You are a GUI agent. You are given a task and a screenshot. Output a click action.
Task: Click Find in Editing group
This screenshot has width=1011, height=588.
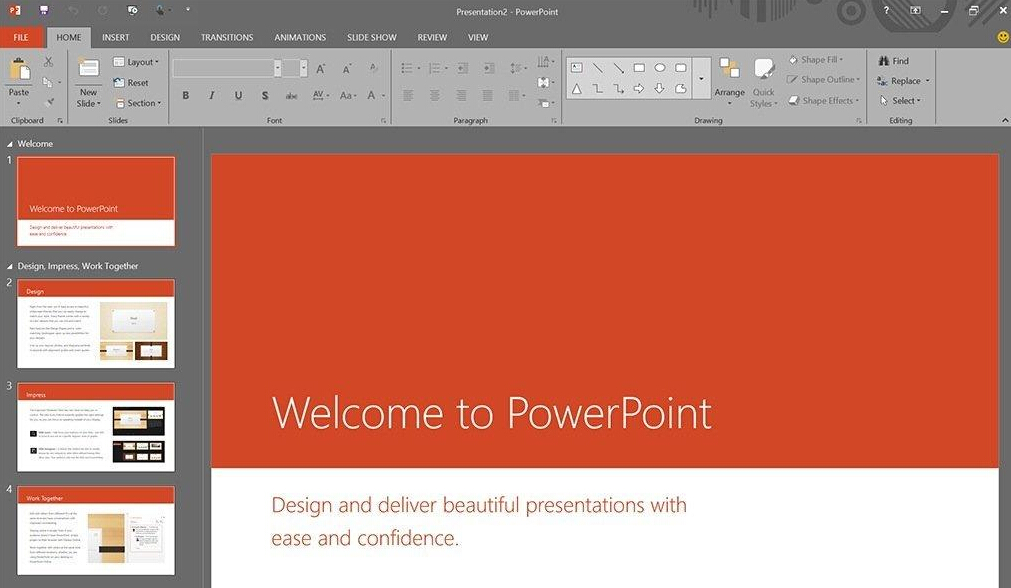coord(894,61)
